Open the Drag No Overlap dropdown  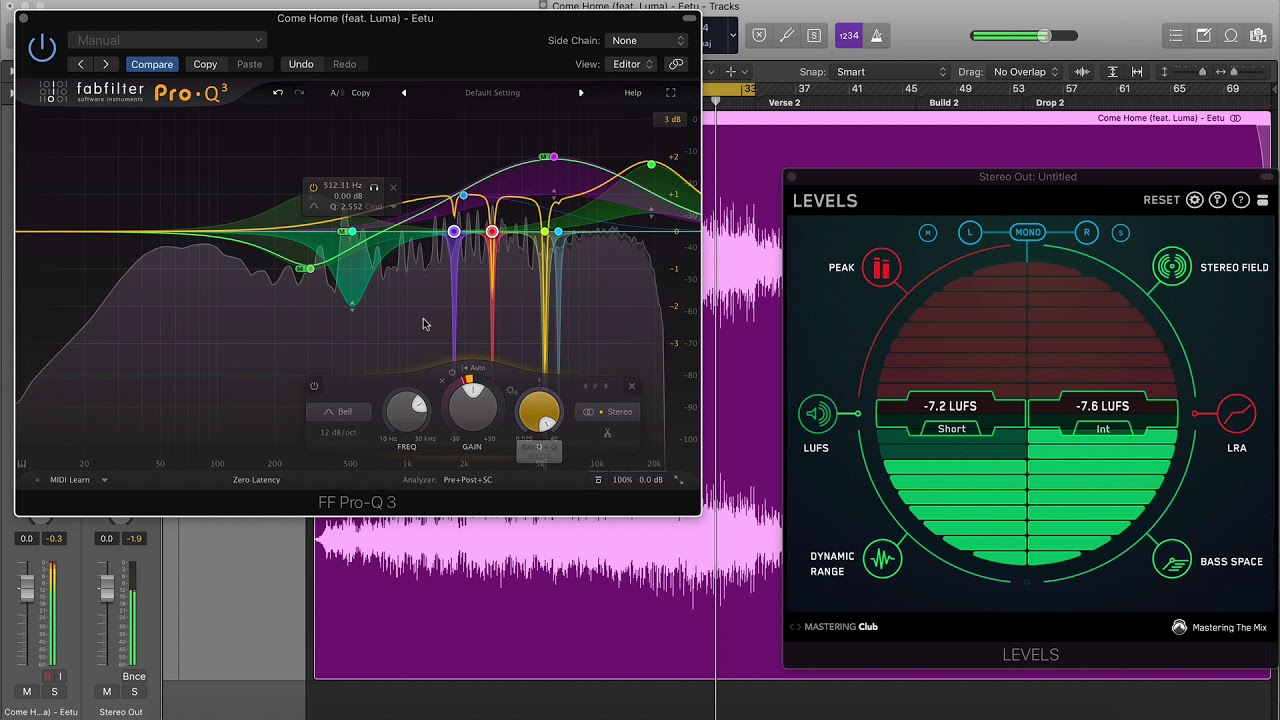coord(1026,72)
